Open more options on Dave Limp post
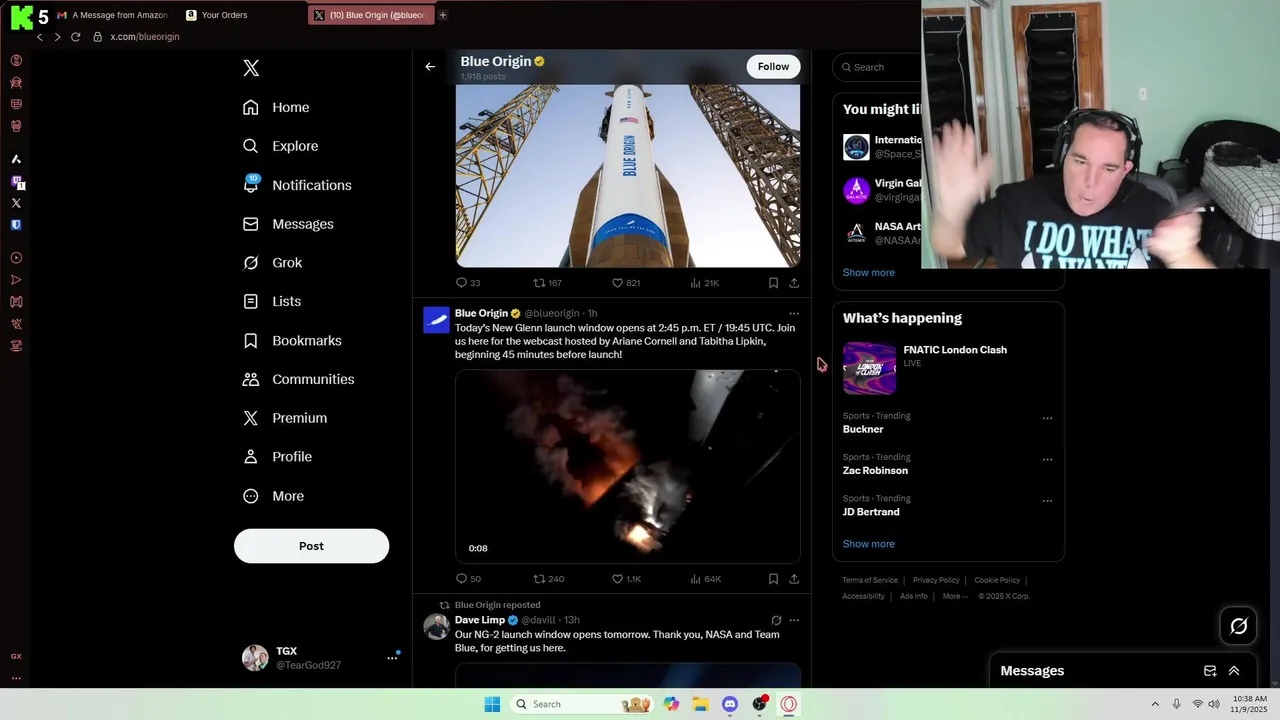 [794, 620]
